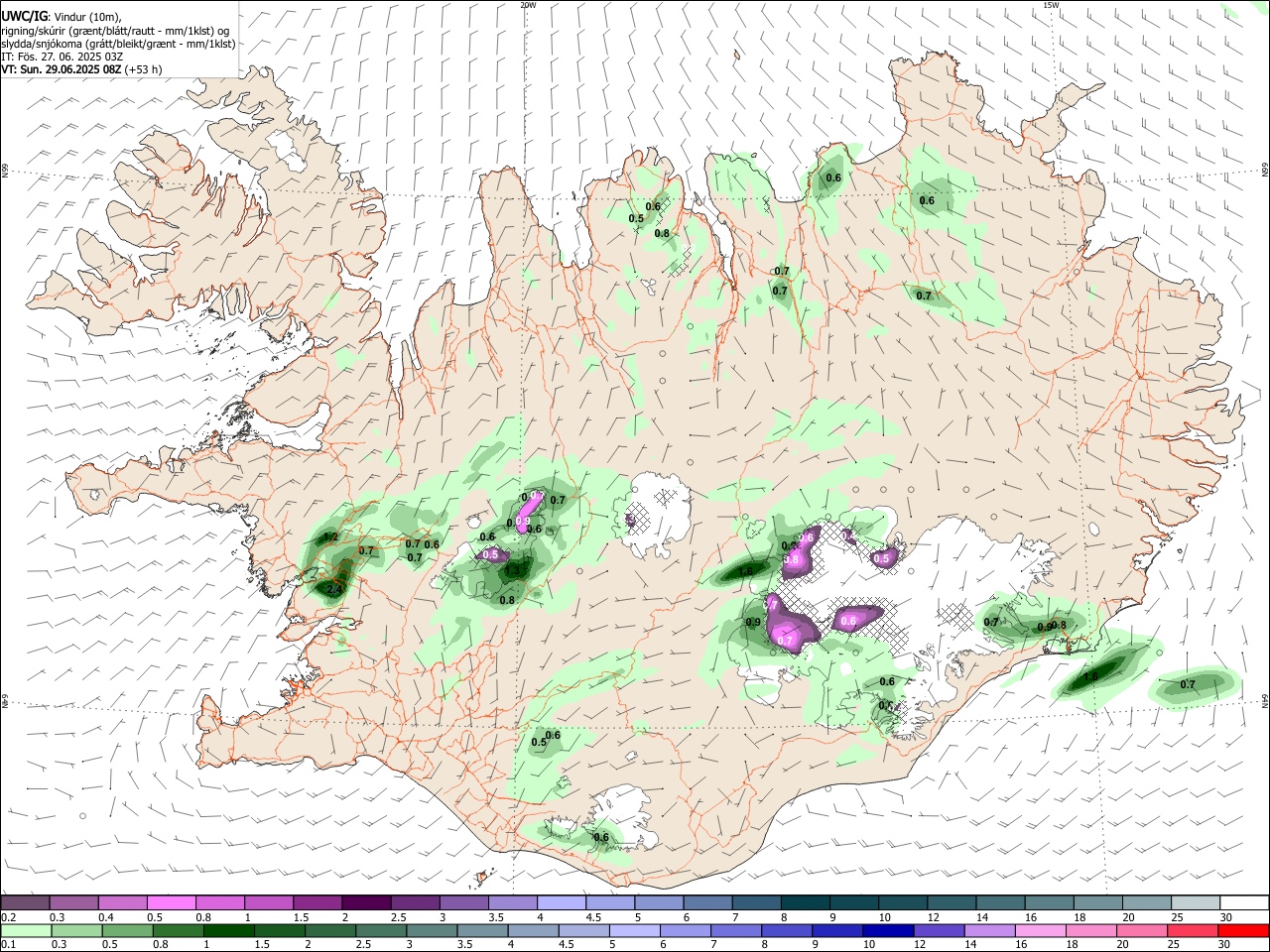Click the light green 0.1 swatch in lower legend row
The width and height of the screenshot is (1270, 952).
pos(25,930)
